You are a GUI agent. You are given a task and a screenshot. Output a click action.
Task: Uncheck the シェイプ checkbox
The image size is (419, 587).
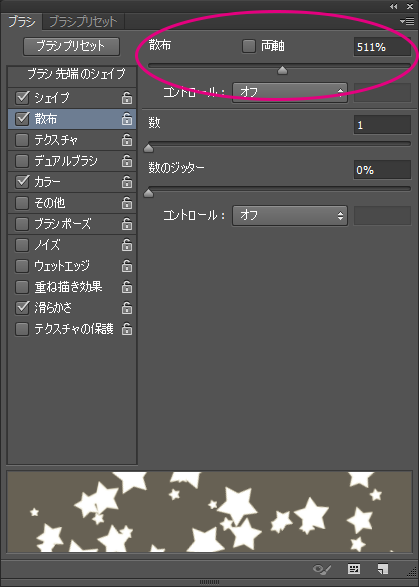pyautogui.click(x=22, y=98)
